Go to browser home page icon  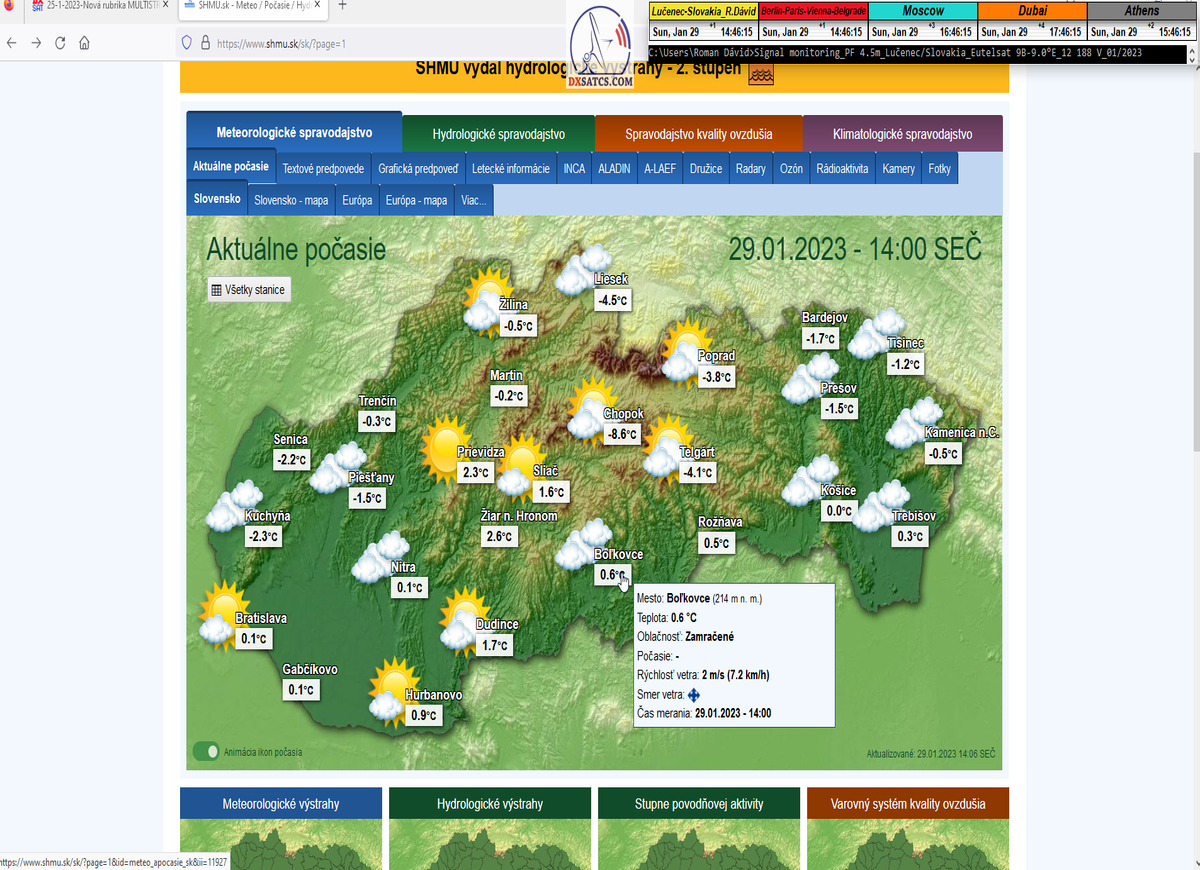[84, 44]
